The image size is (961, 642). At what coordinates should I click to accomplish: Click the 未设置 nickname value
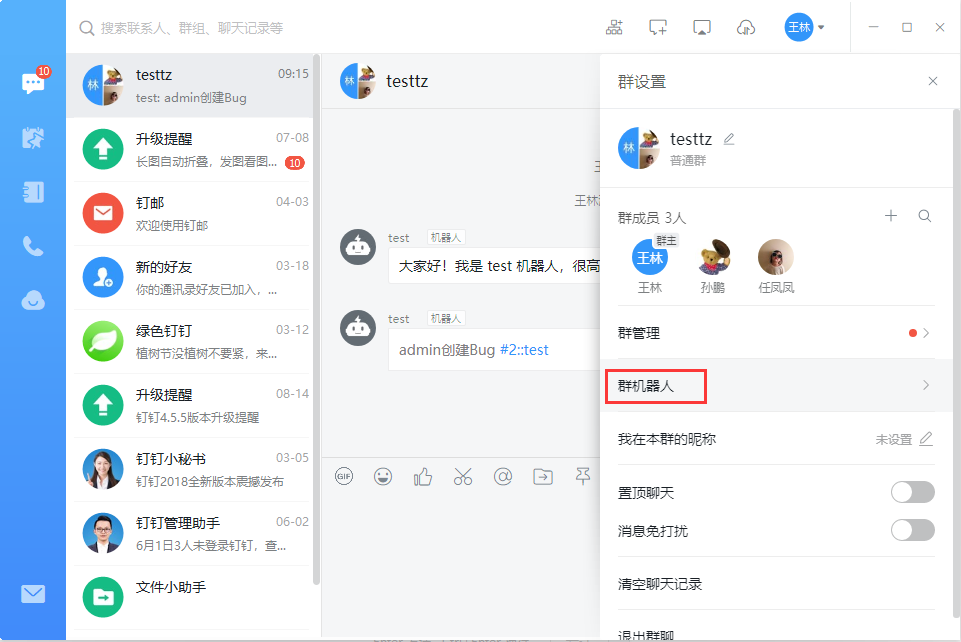click(894, 439)
